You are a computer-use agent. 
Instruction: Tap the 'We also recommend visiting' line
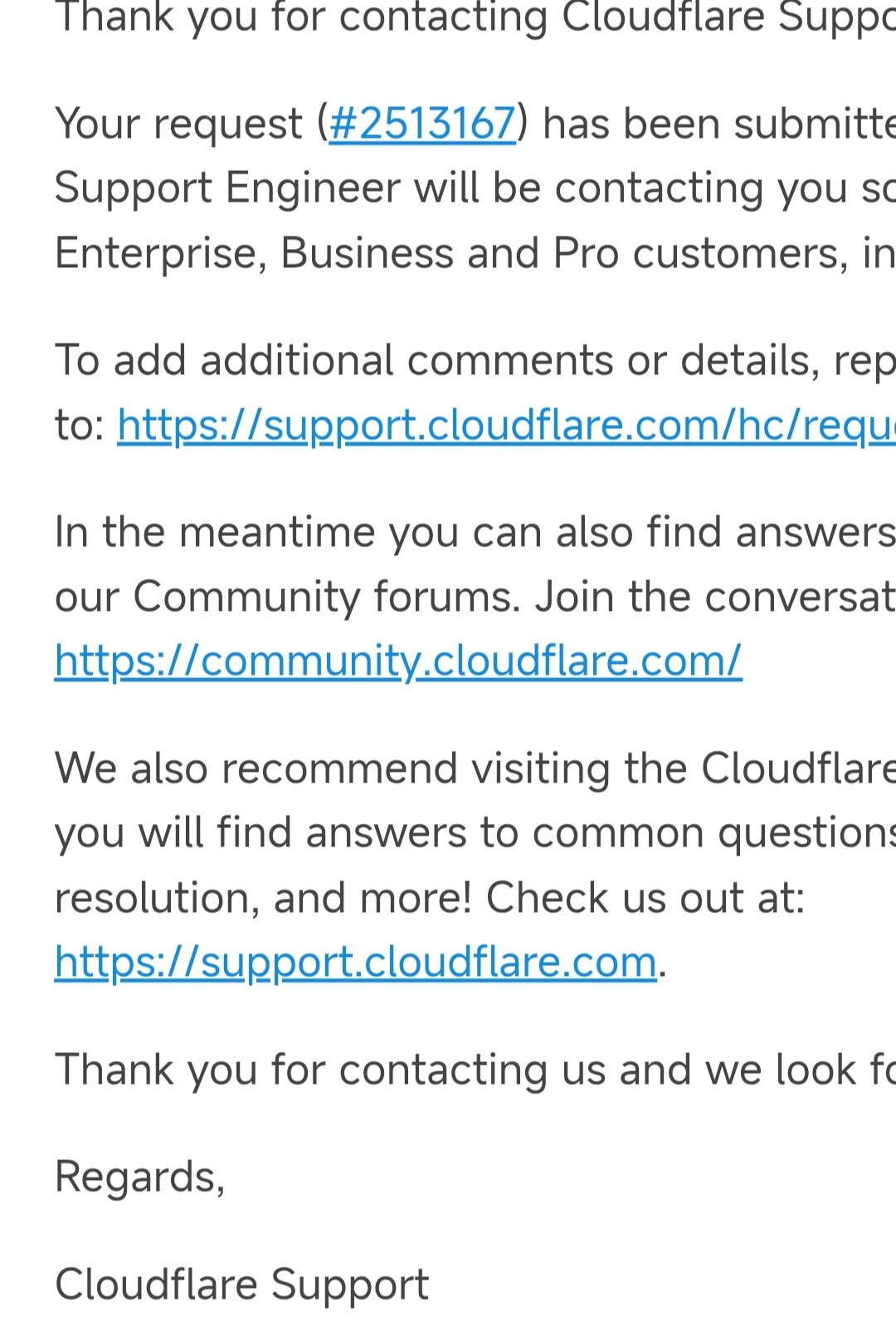tap(475, 768)
